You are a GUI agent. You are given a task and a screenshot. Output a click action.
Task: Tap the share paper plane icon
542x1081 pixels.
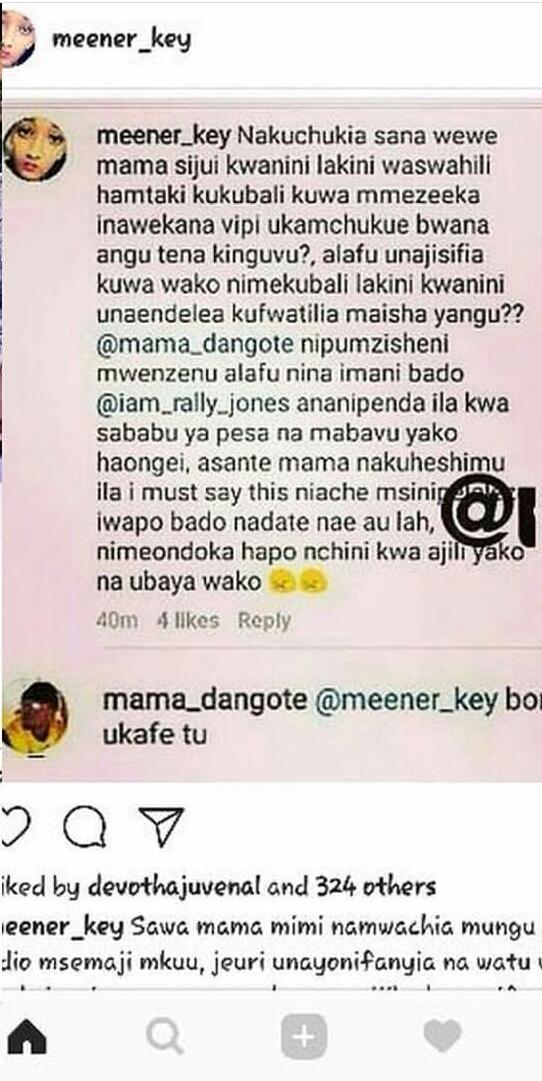coord(162,825)
